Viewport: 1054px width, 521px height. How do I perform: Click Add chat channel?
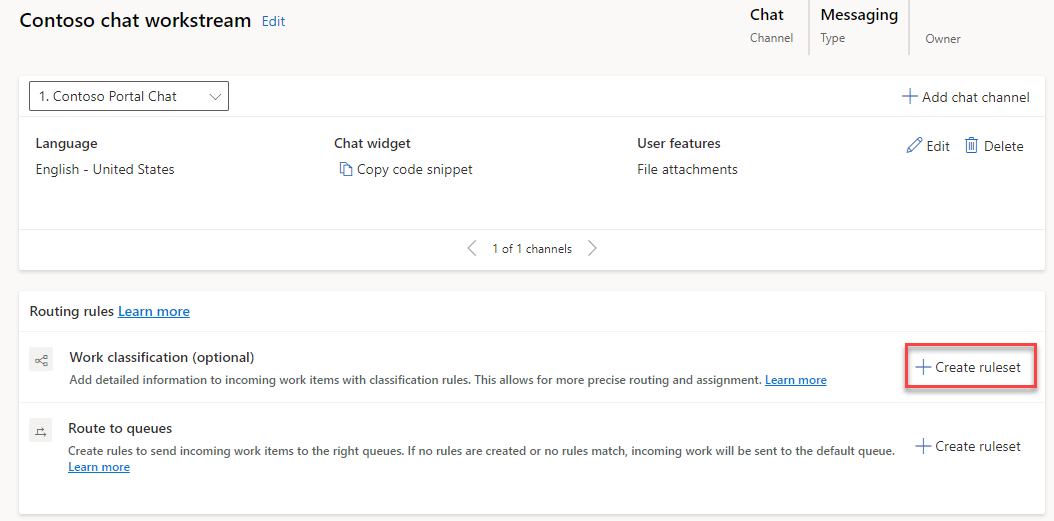click(965, 97)
